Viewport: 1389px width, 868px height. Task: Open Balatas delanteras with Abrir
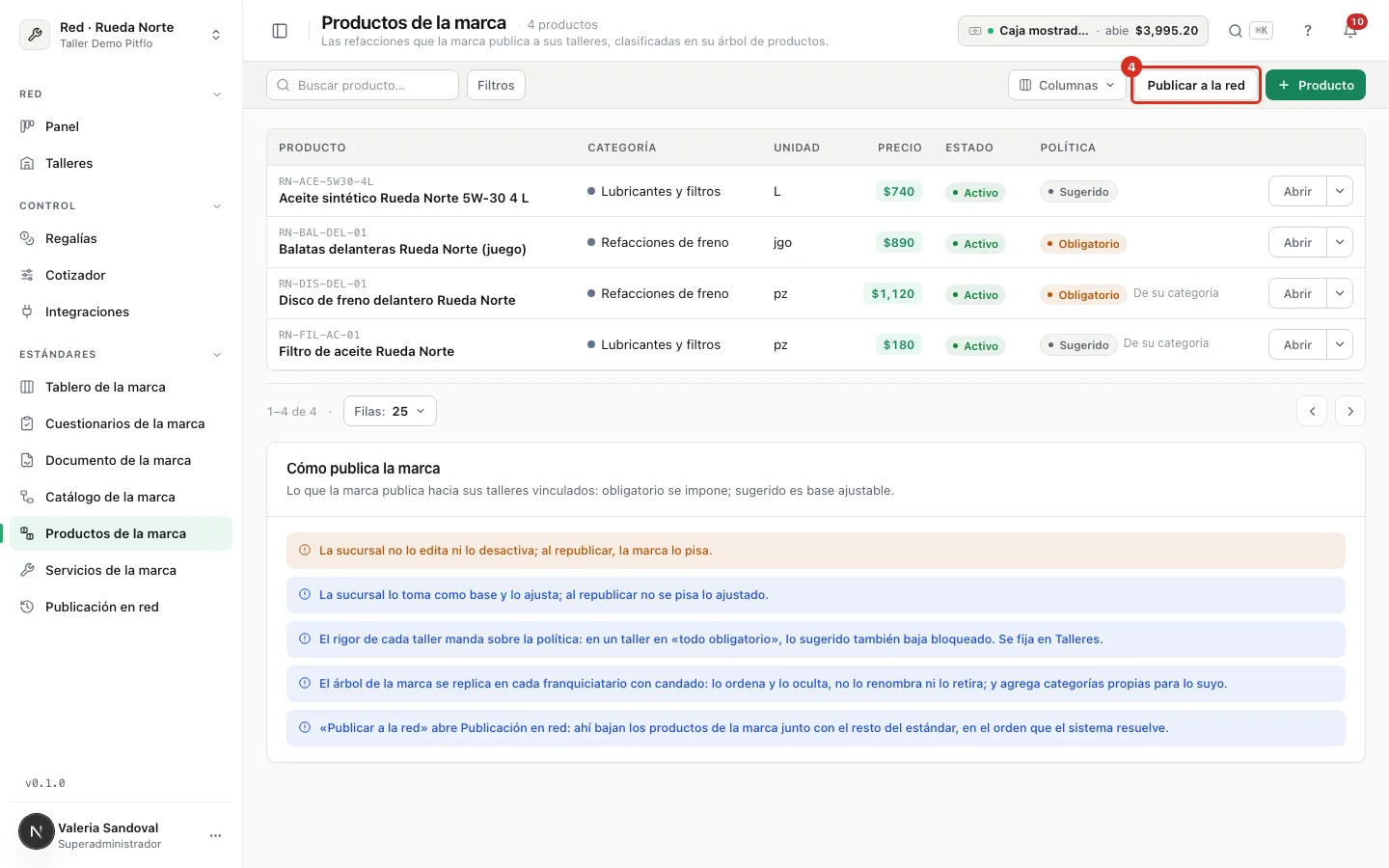click(1297, 242)
